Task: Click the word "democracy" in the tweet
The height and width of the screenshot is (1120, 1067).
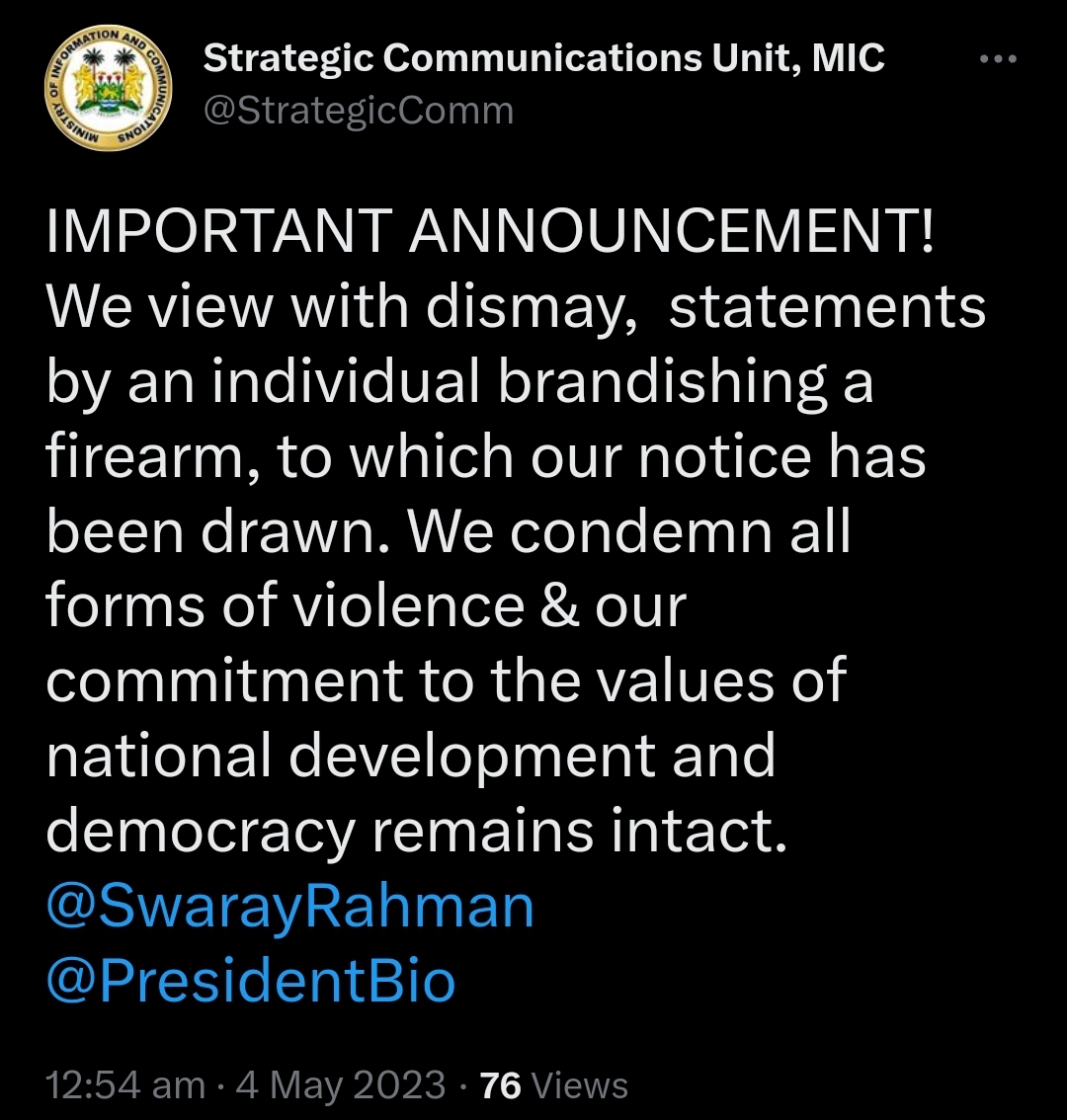Action: click(200, 832)
